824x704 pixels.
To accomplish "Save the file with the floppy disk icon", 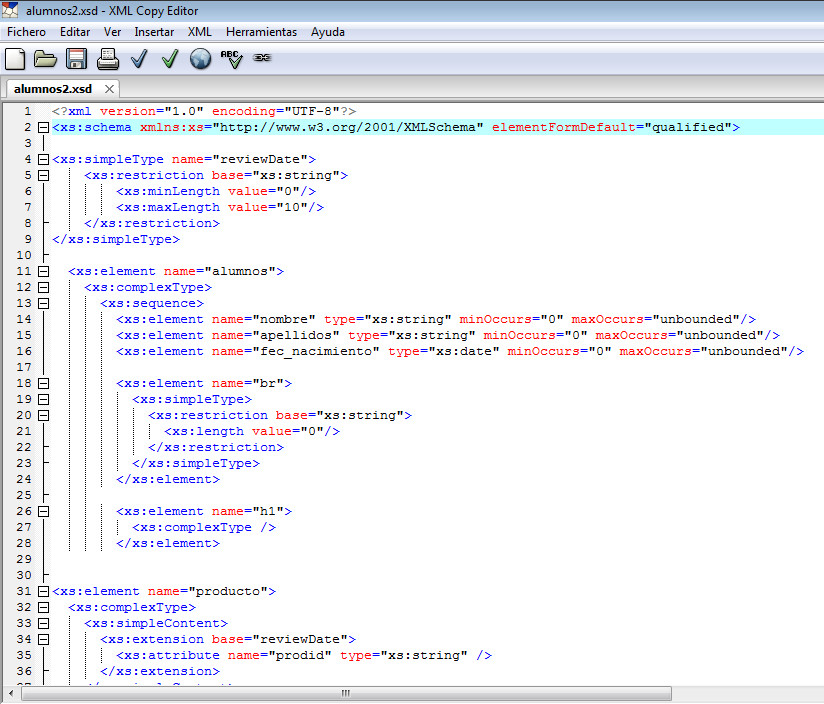I will pyautogui.click(x=76, y=59).
